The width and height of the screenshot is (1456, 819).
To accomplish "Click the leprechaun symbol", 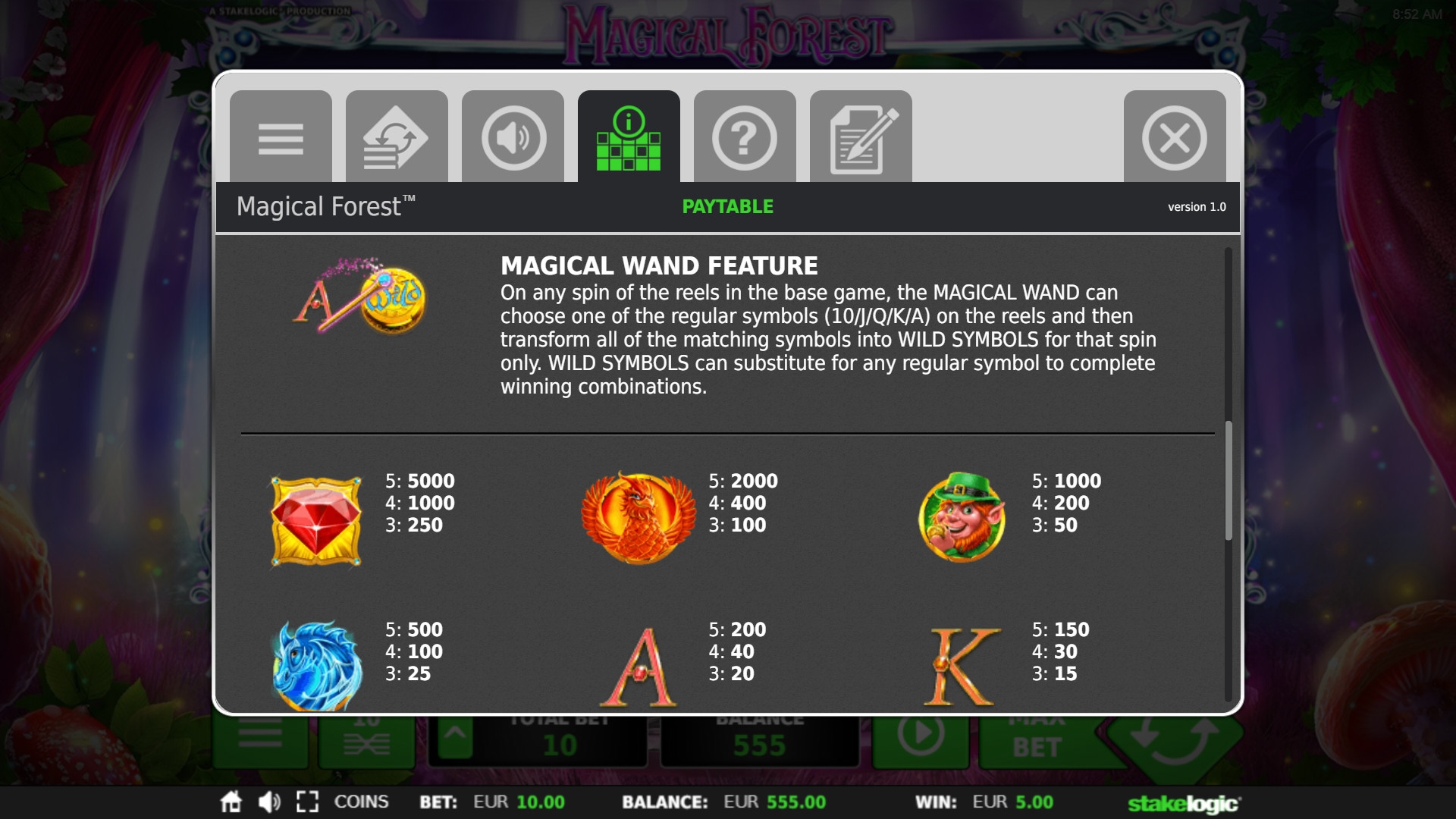I will coord(962,516).
